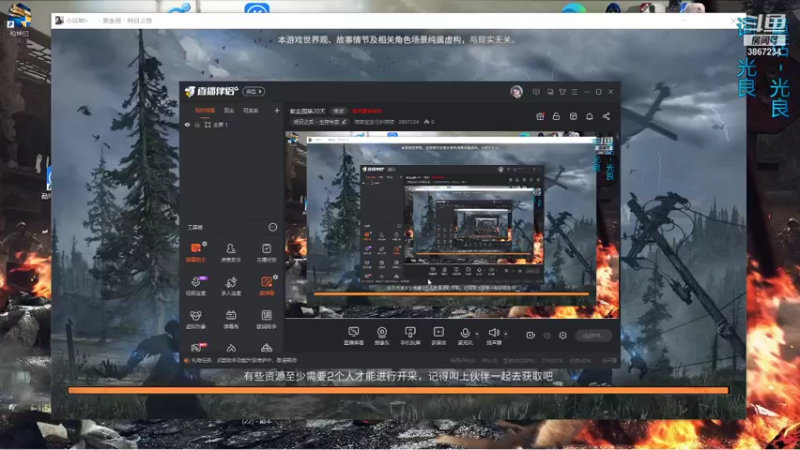Image resolution: width=800 pixels, height=450 pixels.
Task: Open the shirt-shaped skin theme icon
Action: pyautogui.click(x=562, y=92)
